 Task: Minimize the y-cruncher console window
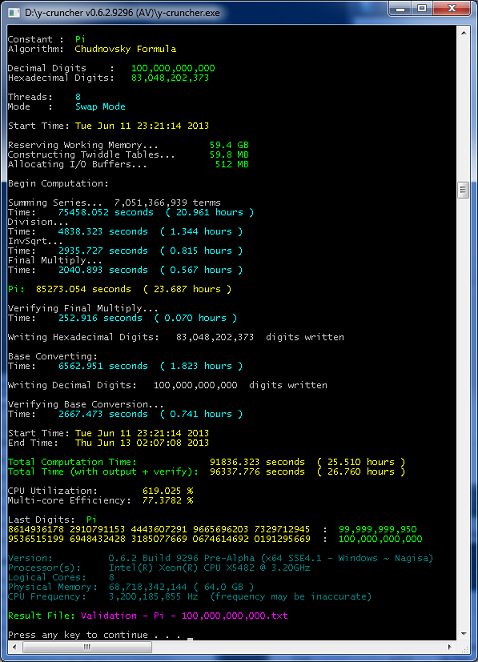coord(400,8)
